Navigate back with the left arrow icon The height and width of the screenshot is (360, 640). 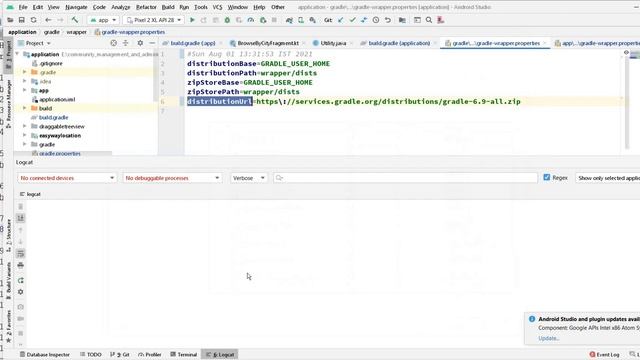coord(48,20)
